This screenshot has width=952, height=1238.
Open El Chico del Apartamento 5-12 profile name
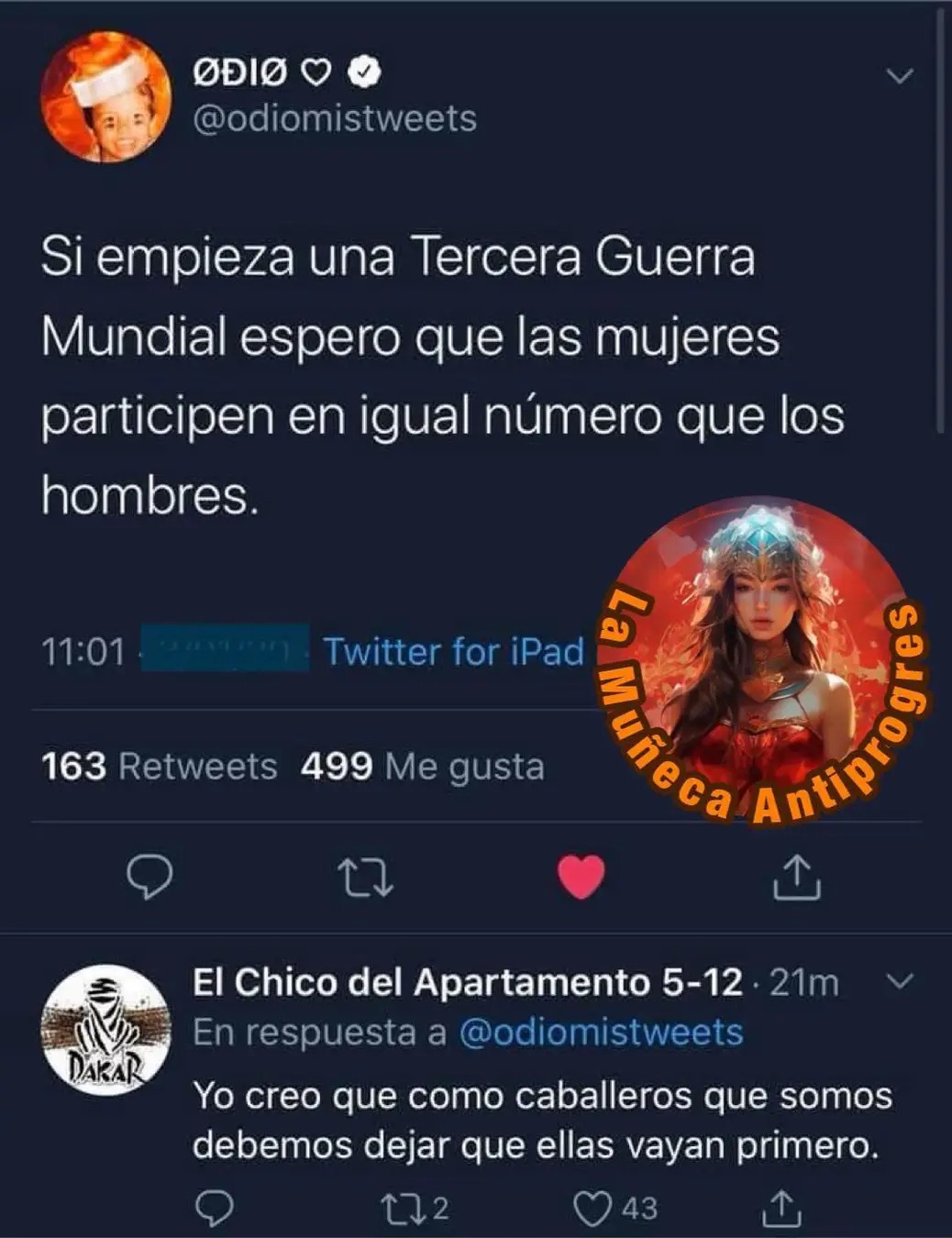pyautogui.click(x=468, y=982)
